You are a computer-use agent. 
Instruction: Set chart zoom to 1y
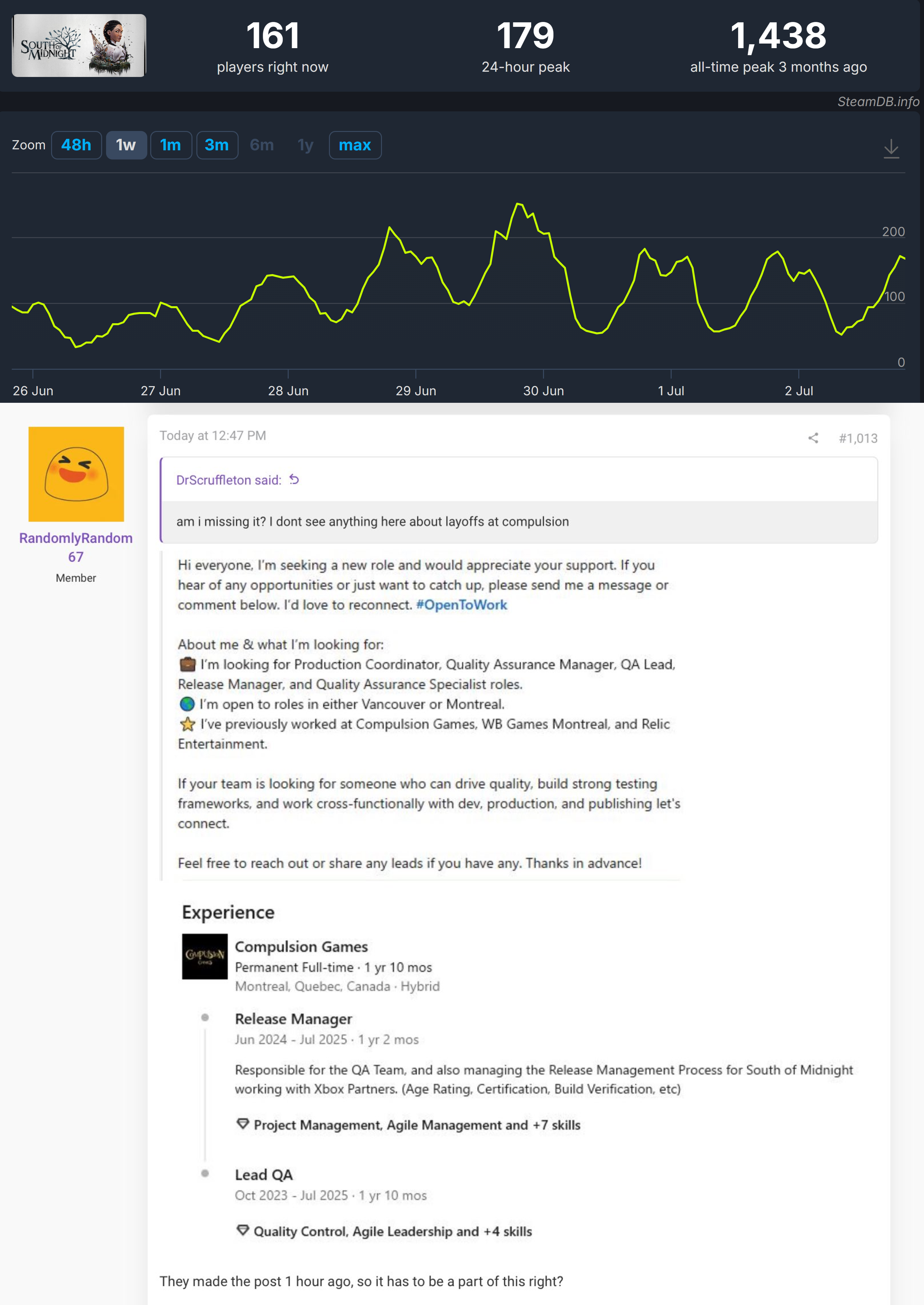305,145
